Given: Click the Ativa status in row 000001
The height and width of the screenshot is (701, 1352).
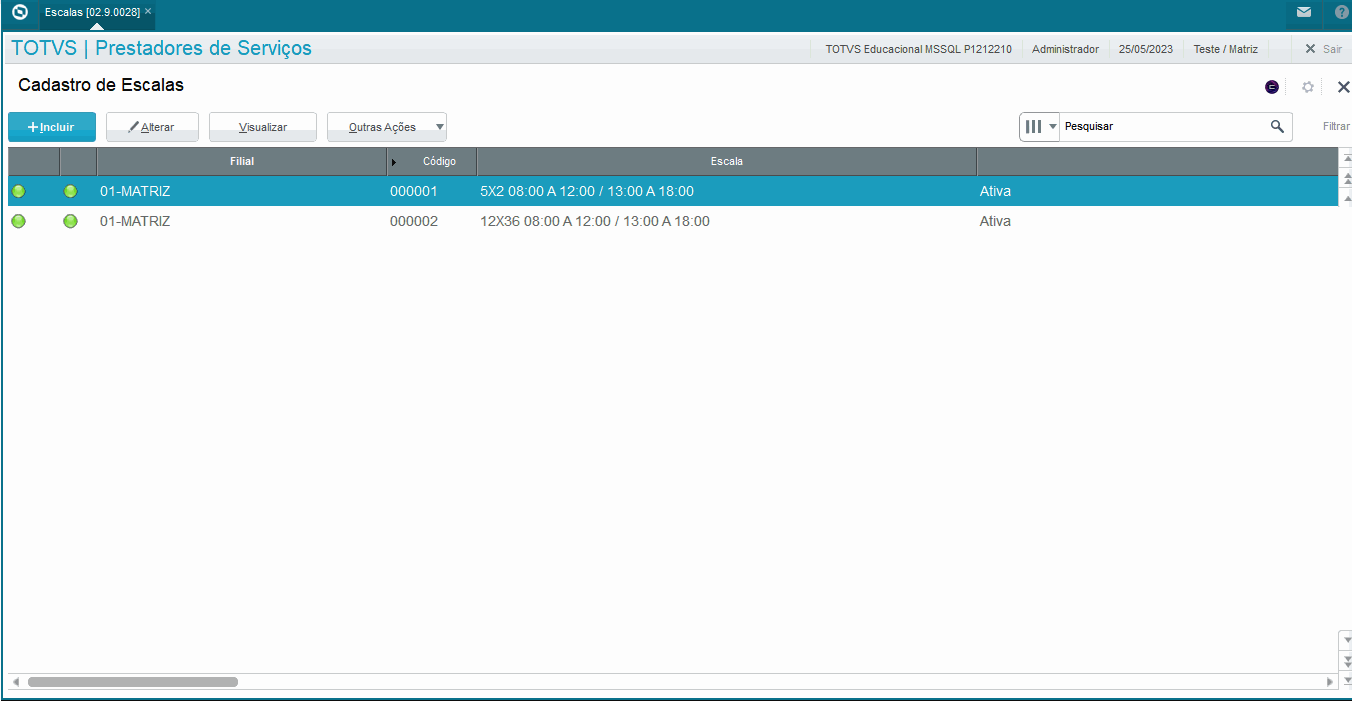Looking at the screenshot, I should [x=995, y=191].
